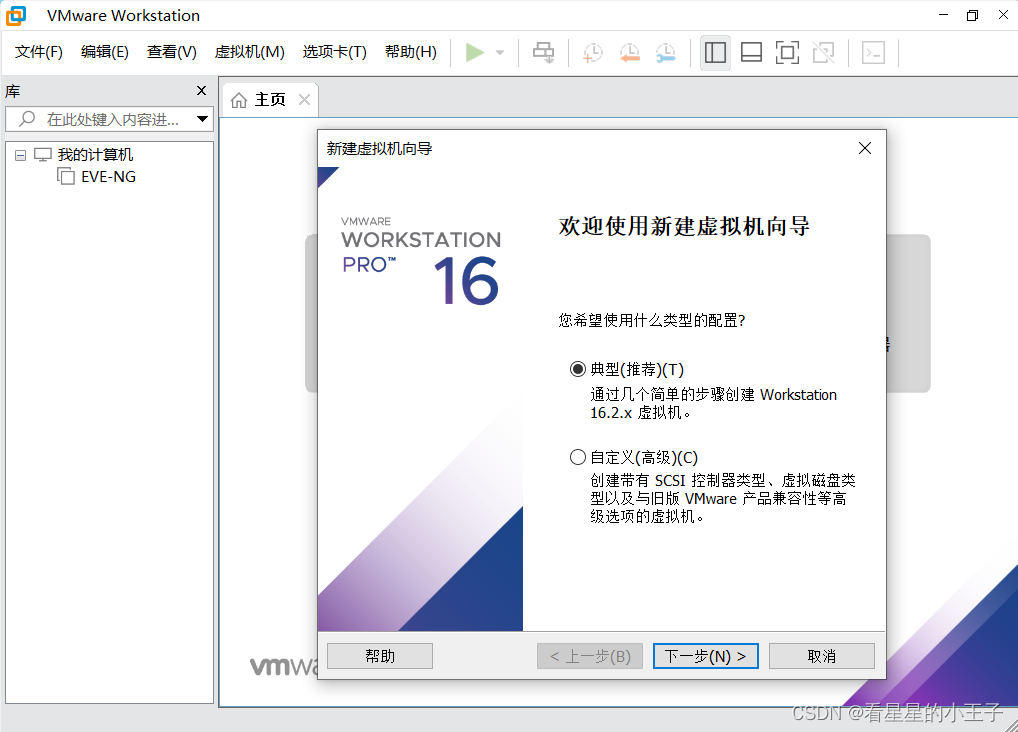Toggle the library sidebar view icon

[715, 52]
